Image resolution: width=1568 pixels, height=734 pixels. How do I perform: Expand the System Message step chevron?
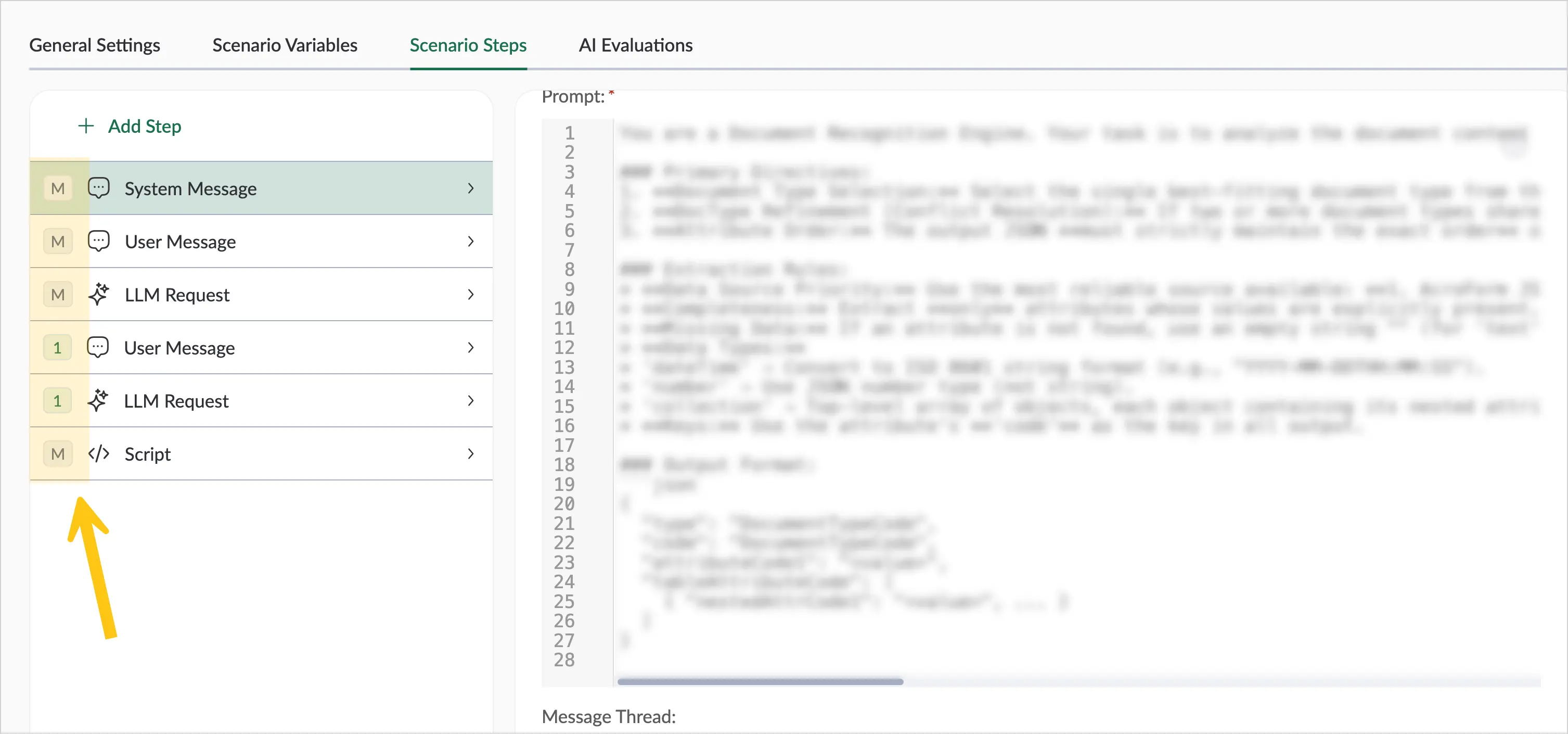click(x=470, y=188)
